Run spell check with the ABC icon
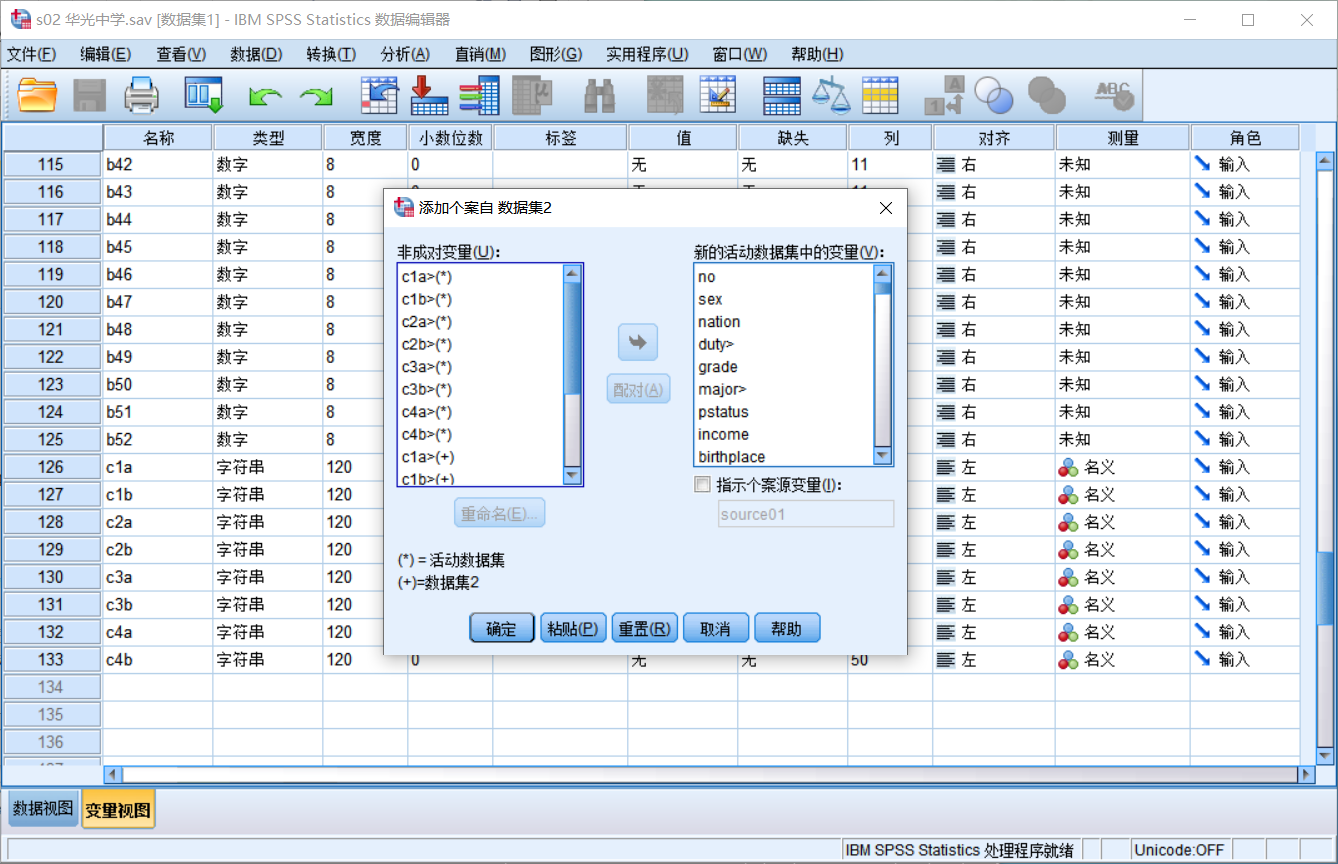The image size is (1338, 864). coord(1113,95)
